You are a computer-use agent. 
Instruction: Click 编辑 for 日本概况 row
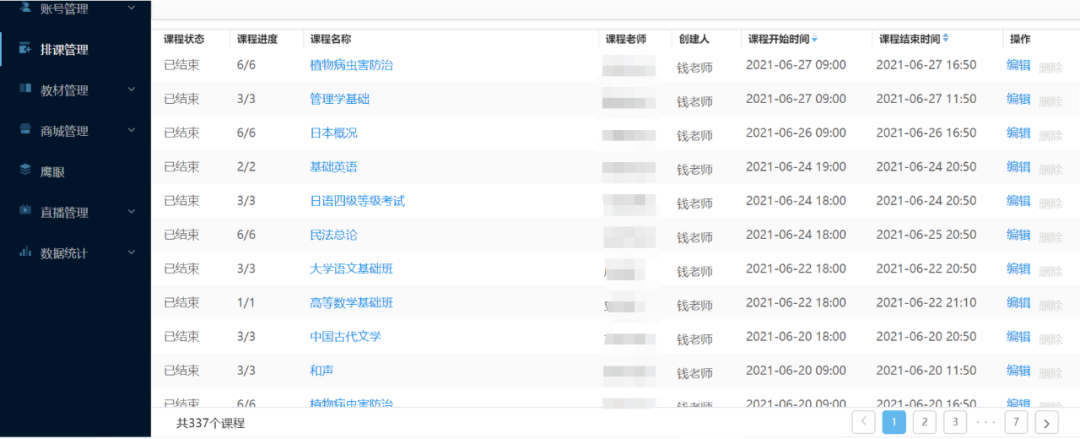(1018, 133)
